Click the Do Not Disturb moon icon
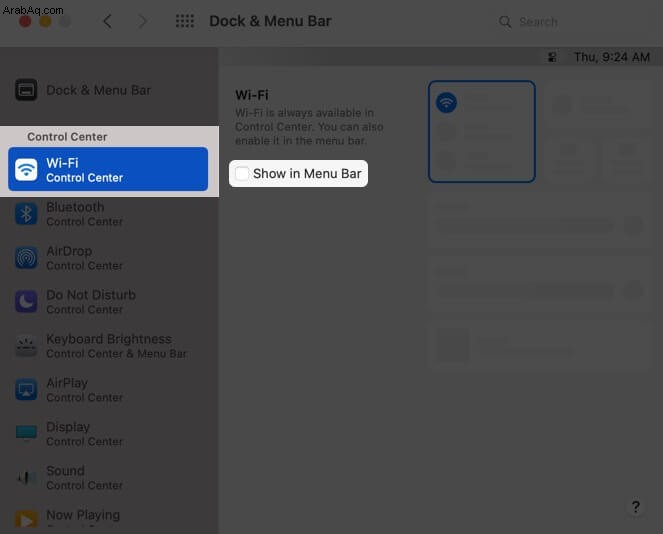The image size is (663, 534). point(26,301)
